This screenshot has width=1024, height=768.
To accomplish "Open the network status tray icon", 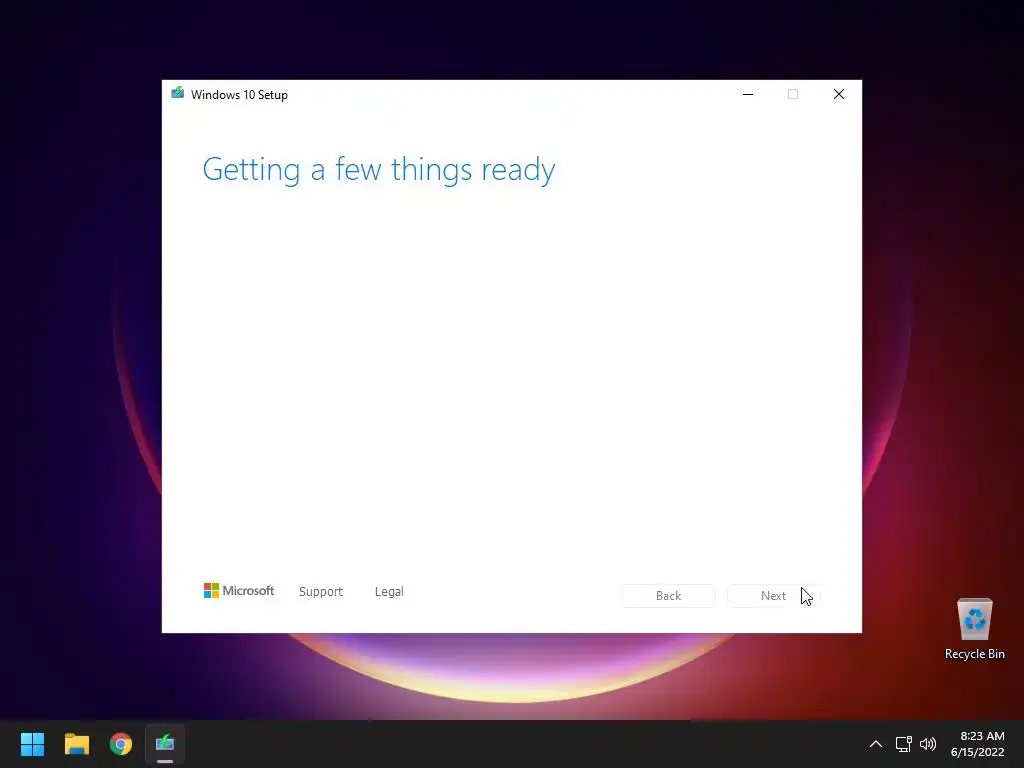I will point(903,744).
